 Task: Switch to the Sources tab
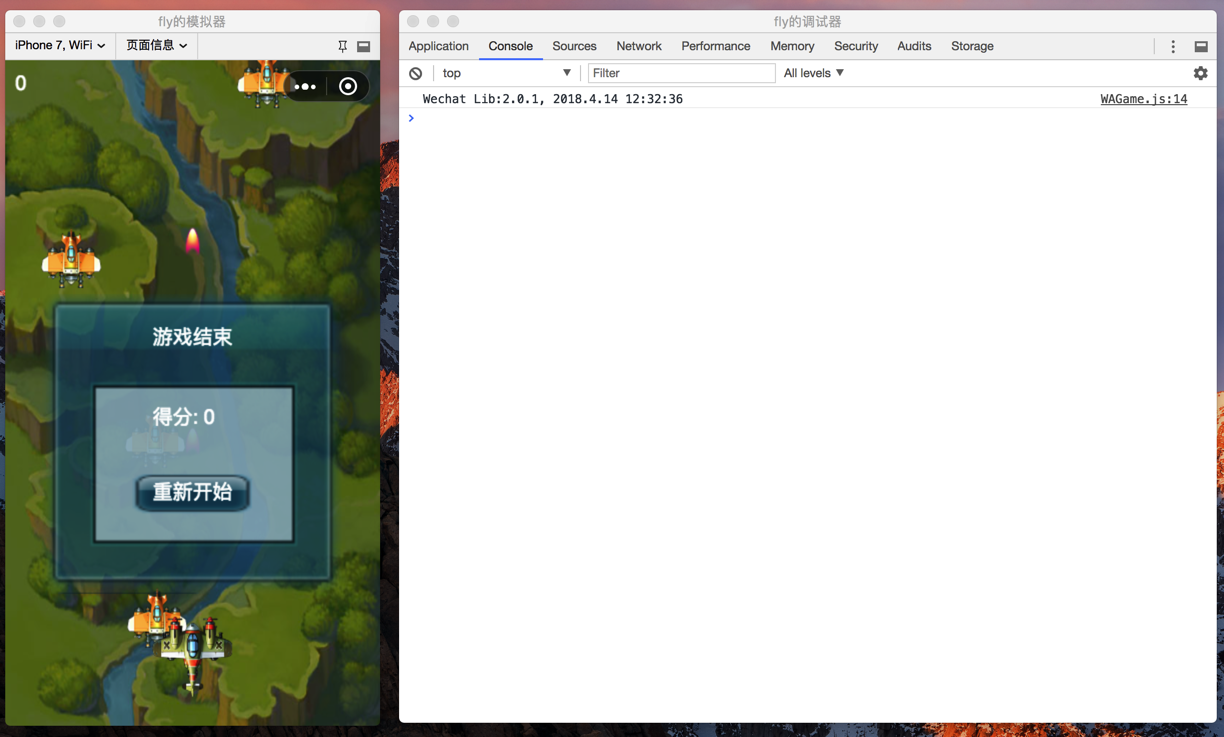[574, 46]
